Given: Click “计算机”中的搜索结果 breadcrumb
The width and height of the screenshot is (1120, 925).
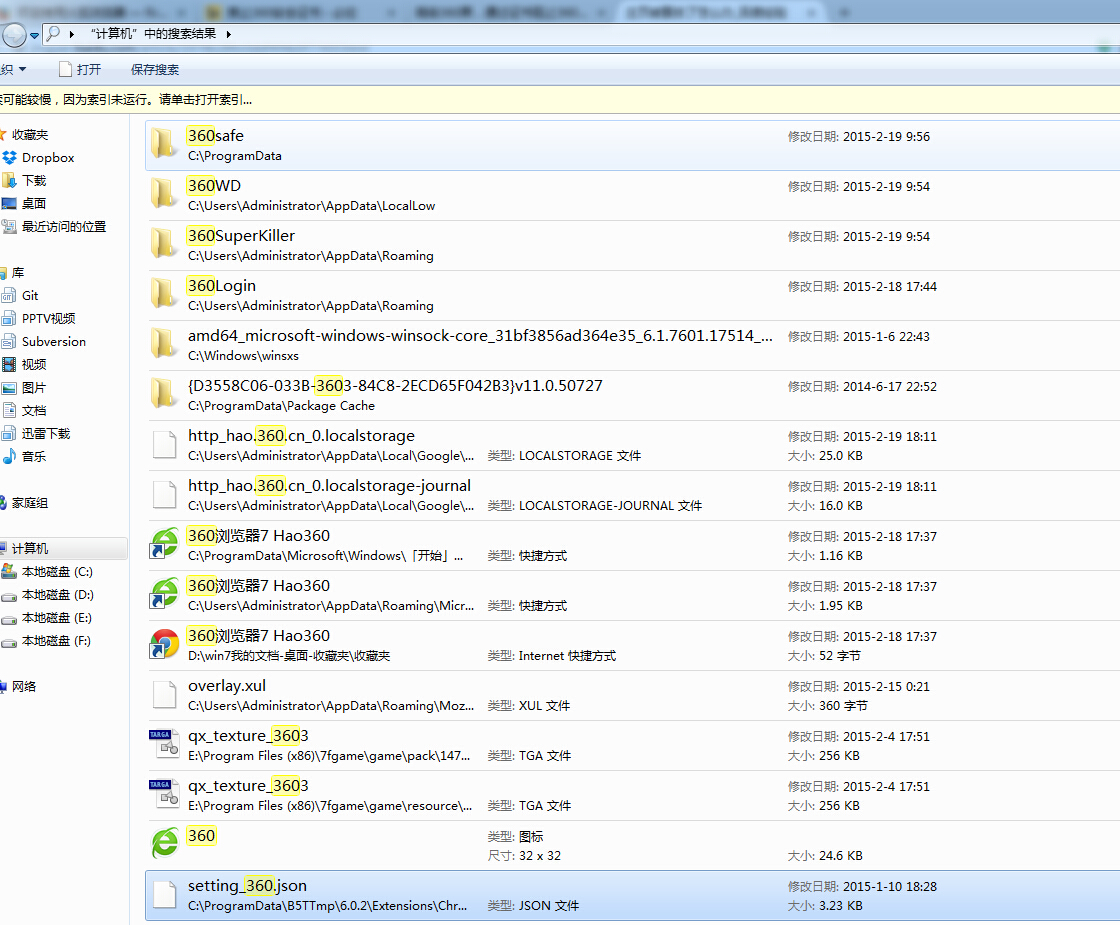Looking at the screenshot, I should point(153,34).
